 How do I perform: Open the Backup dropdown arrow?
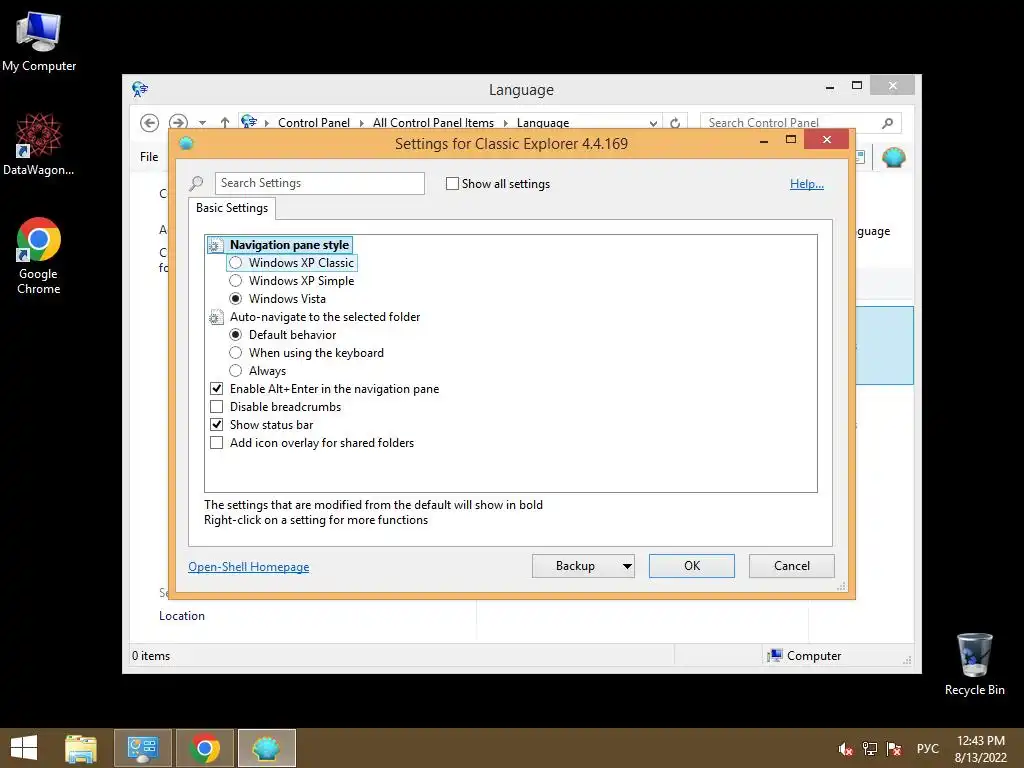click(x=627, y=566)
